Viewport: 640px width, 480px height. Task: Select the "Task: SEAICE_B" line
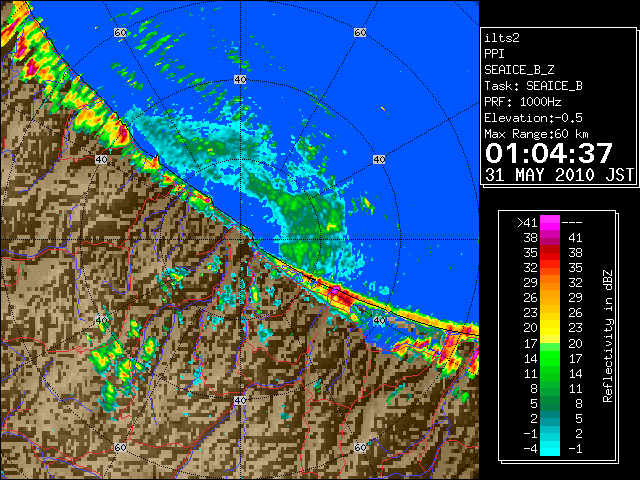[x=533, y=86]
